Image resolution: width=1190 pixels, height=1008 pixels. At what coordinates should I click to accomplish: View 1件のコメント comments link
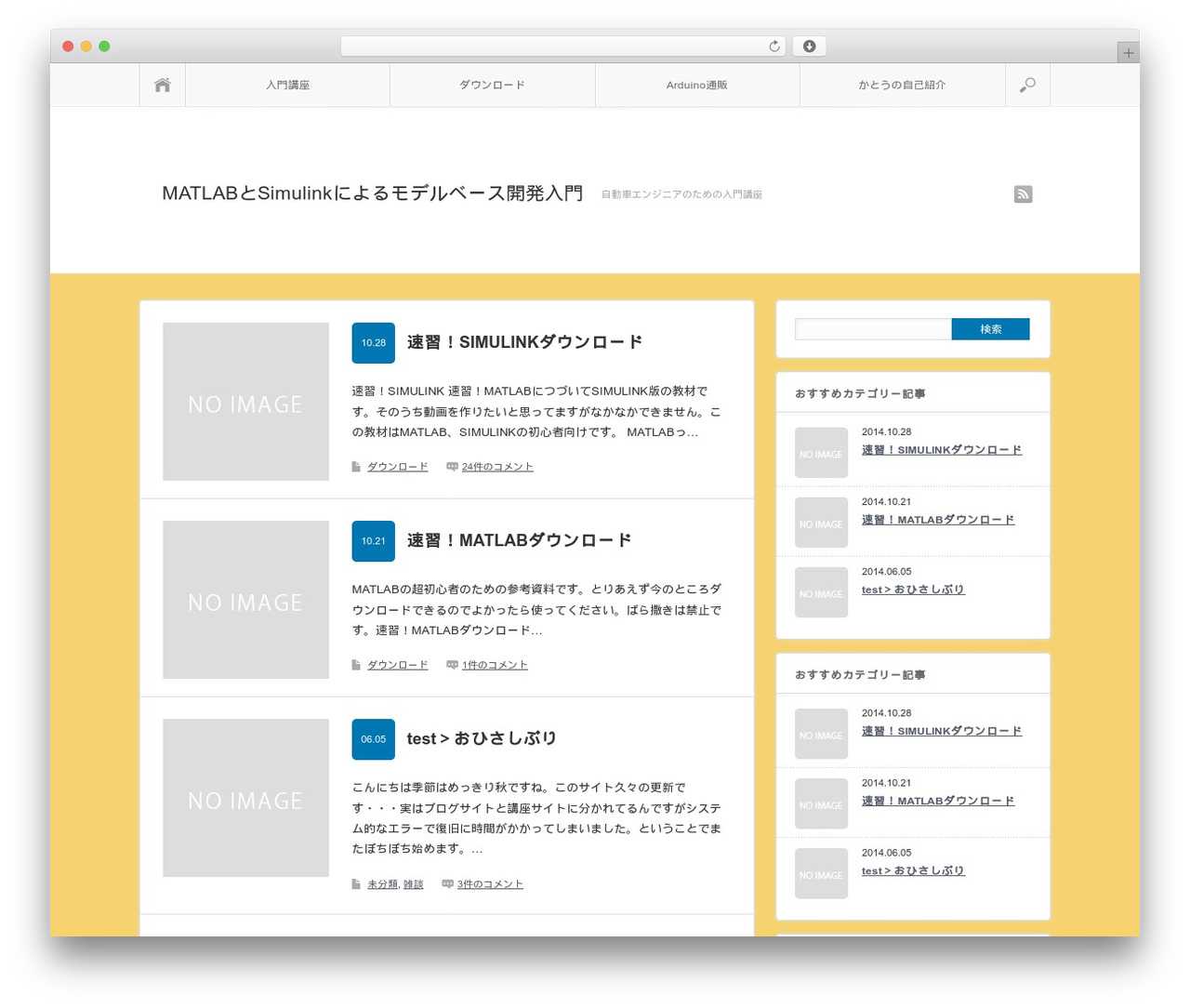495,665
